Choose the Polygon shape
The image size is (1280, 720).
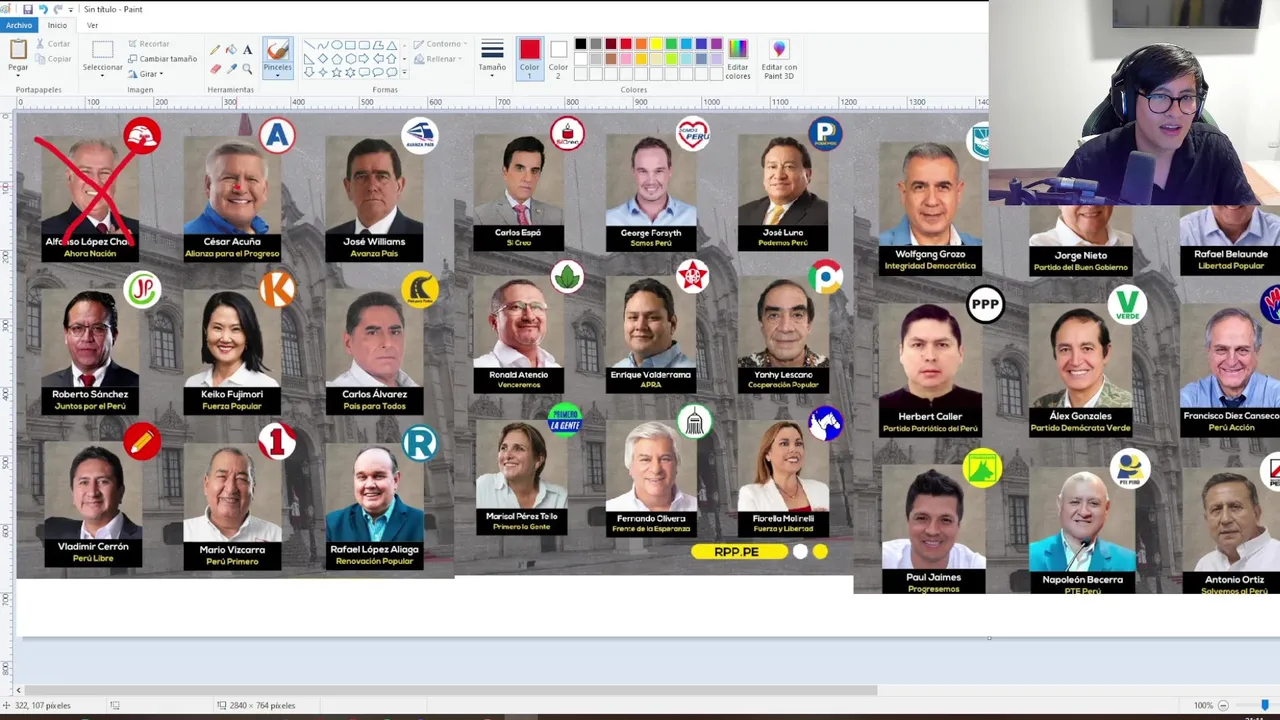pyautogui.click(x=379, y=45)
